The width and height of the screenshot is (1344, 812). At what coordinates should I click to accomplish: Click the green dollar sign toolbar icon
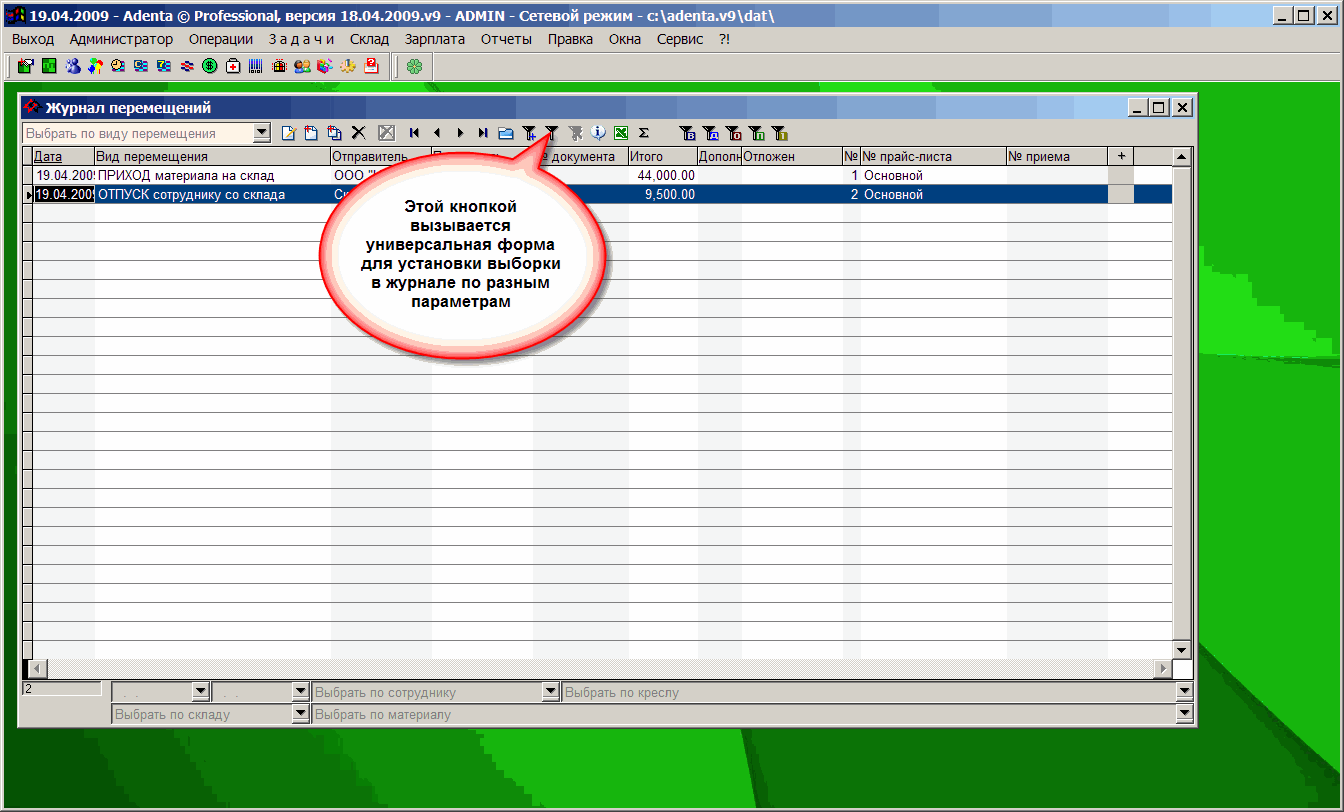point(210,67)
